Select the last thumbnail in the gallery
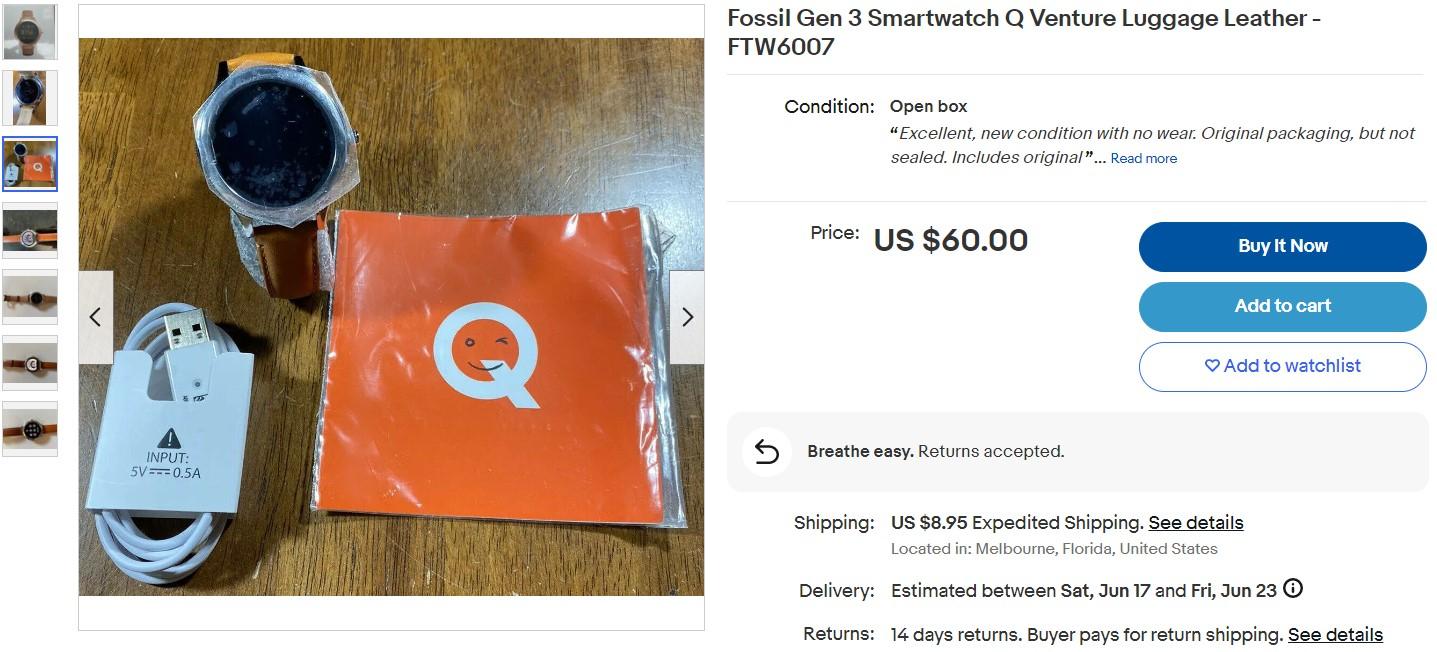 pyautogui.click(x=30, y=429)
